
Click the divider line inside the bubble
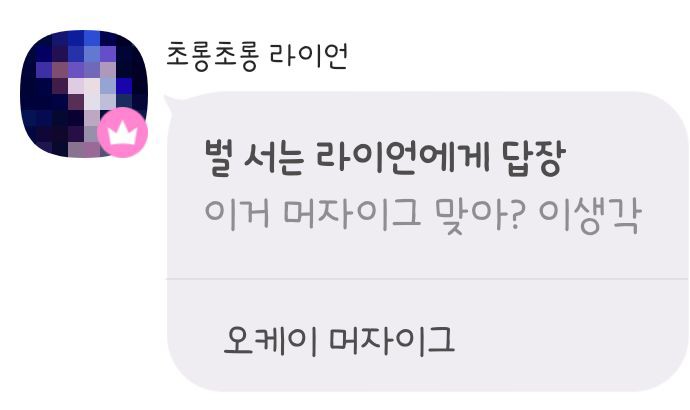click(x=427, y=278)
